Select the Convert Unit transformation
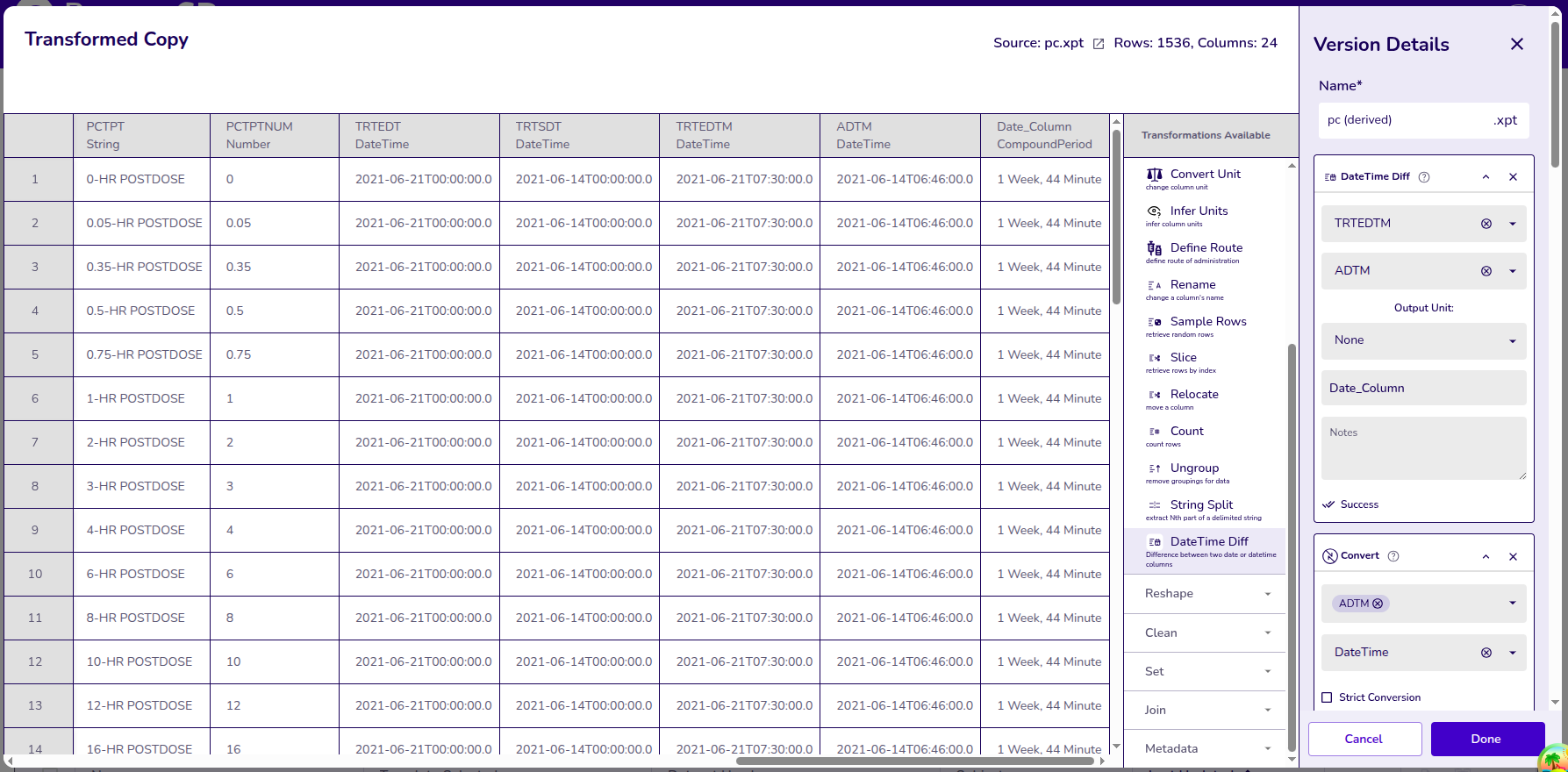The height and width of the screenshot is (772, 1568). (1205, 175)
